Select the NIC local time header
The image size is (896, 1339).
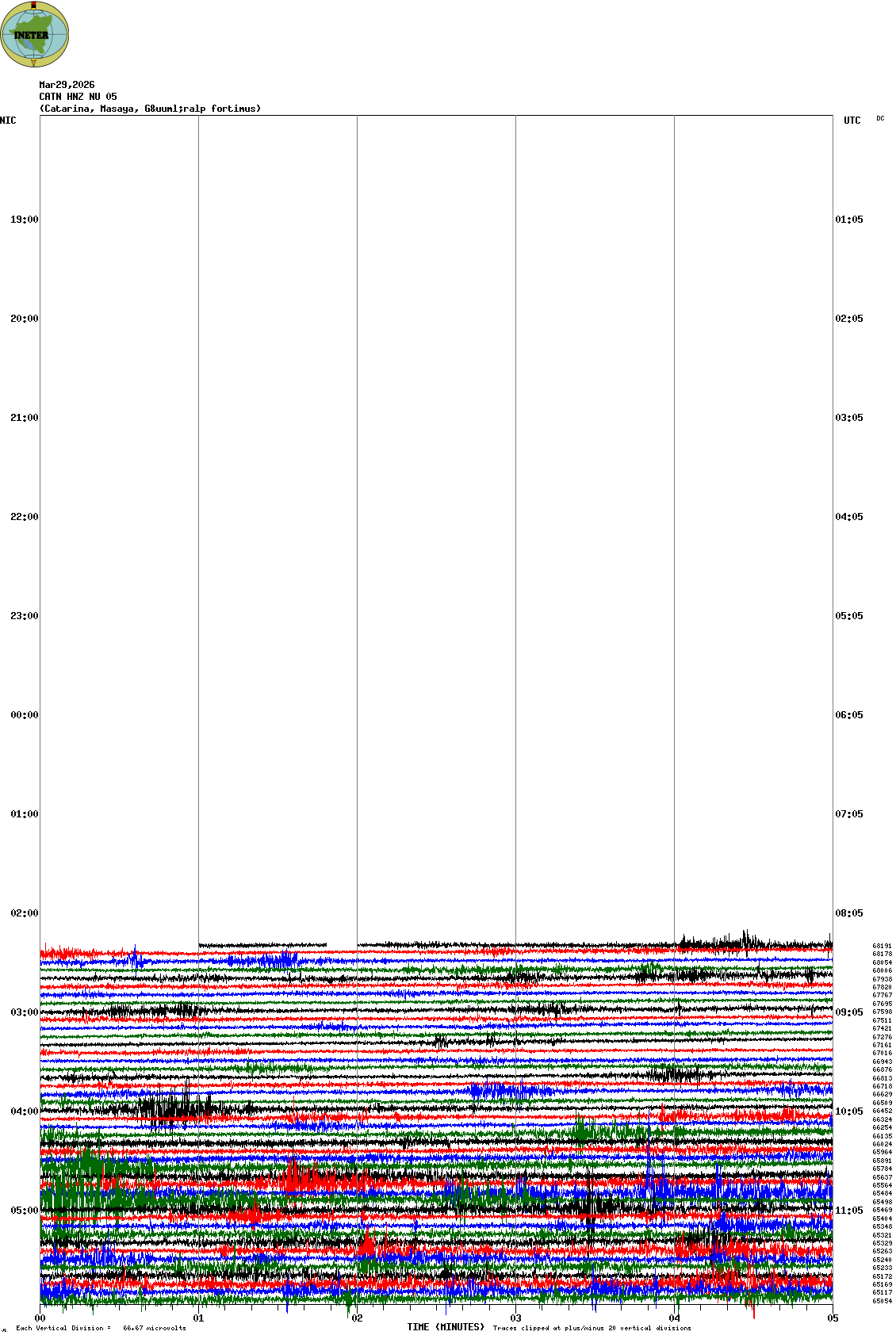pyautogui.click(x=8, y=121)
